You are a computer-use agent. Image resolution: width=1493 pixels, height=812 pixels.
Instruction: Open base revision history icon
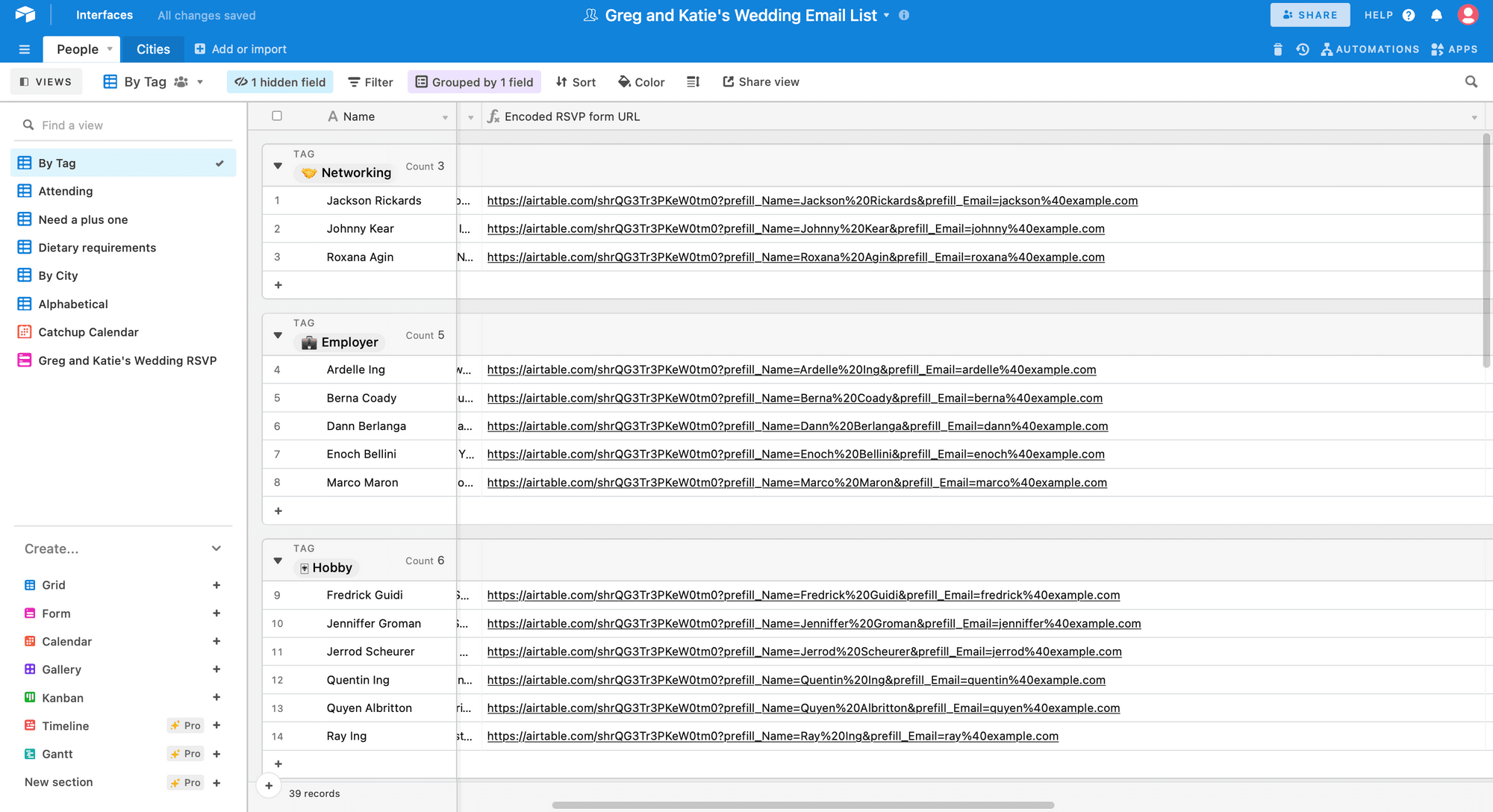click(x=1303, y=49)
